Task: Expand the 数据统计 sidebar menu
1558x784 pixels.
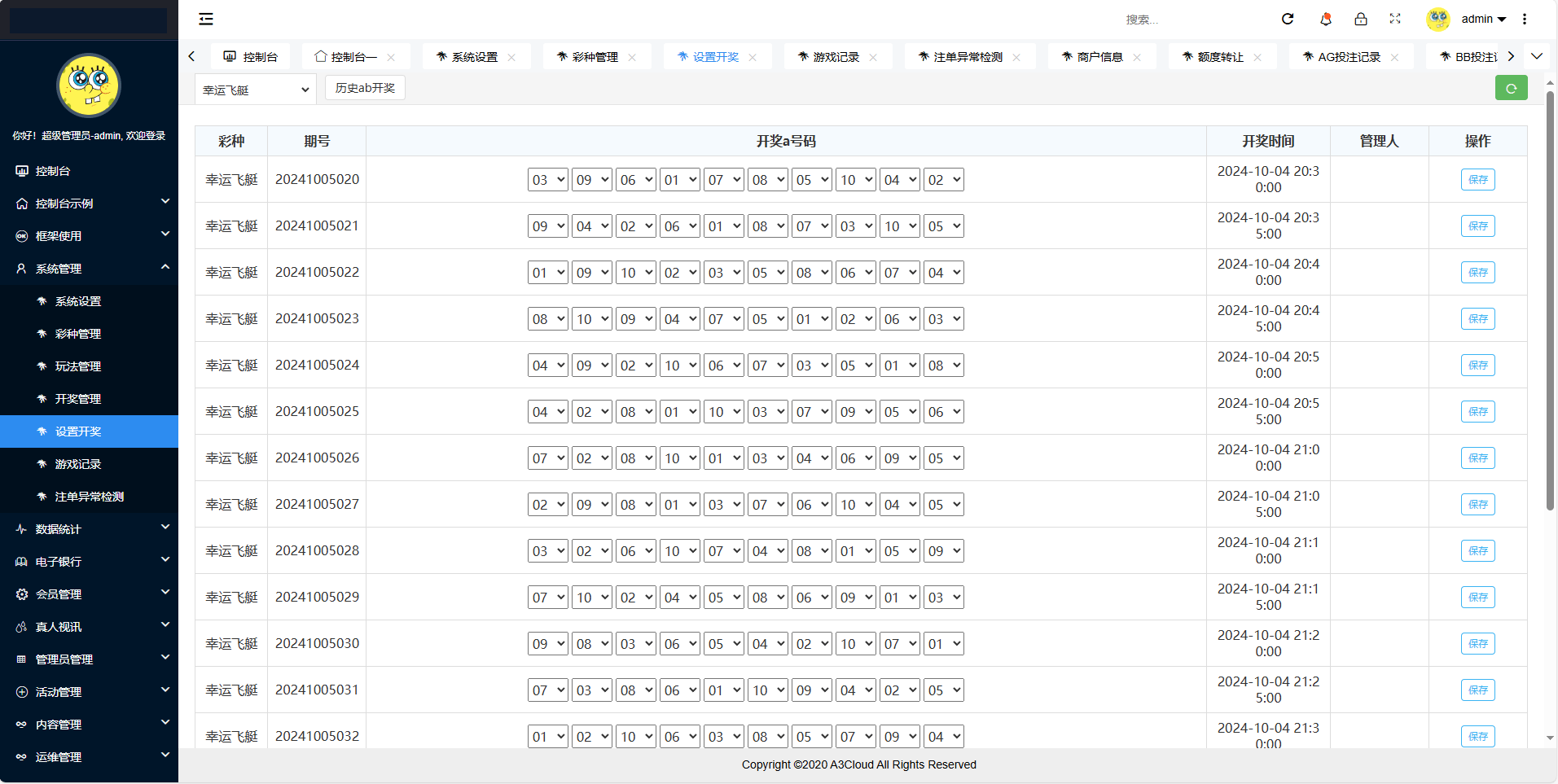Action: (x=90, y=529)
